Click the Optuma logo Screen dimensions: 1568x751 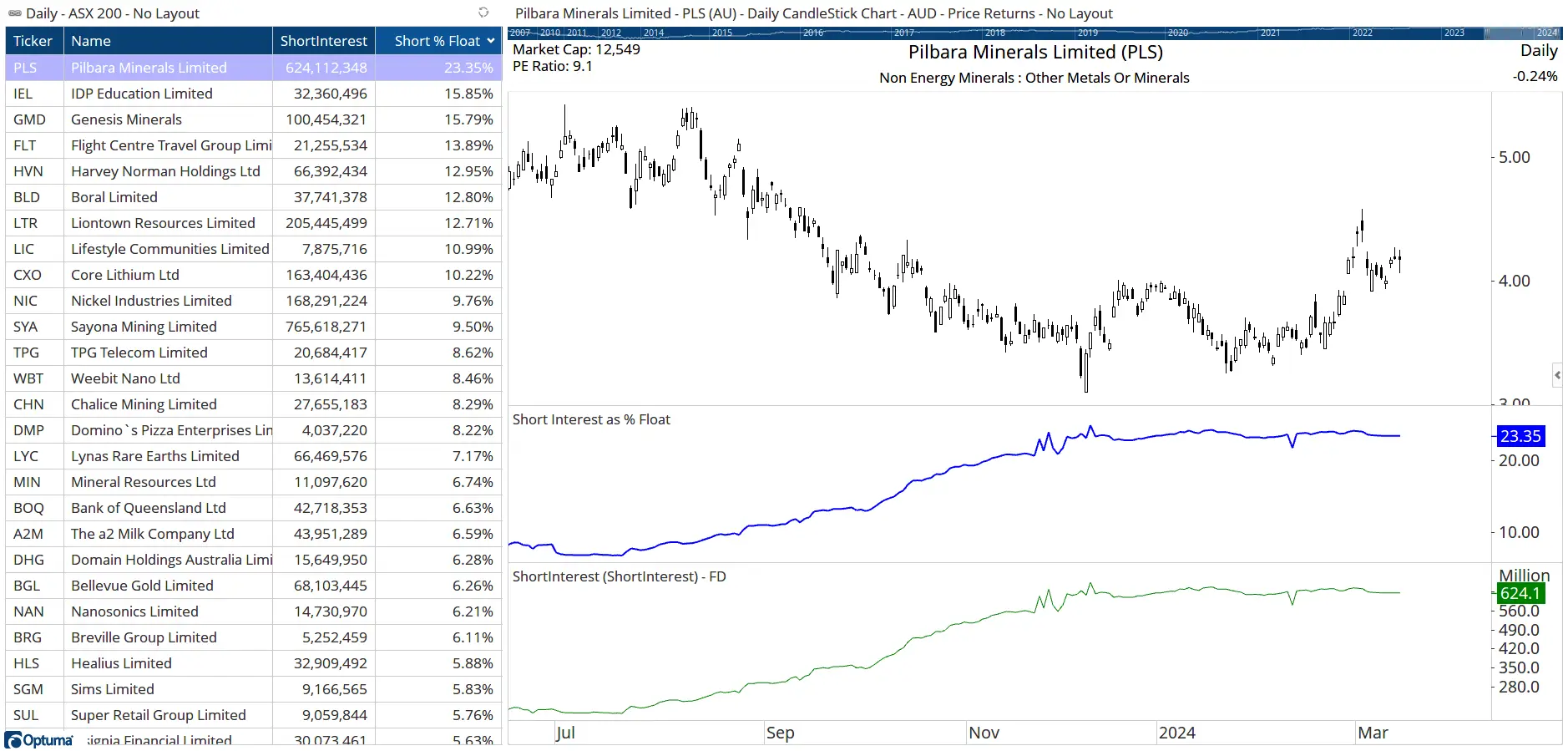(x=39, y=740)
